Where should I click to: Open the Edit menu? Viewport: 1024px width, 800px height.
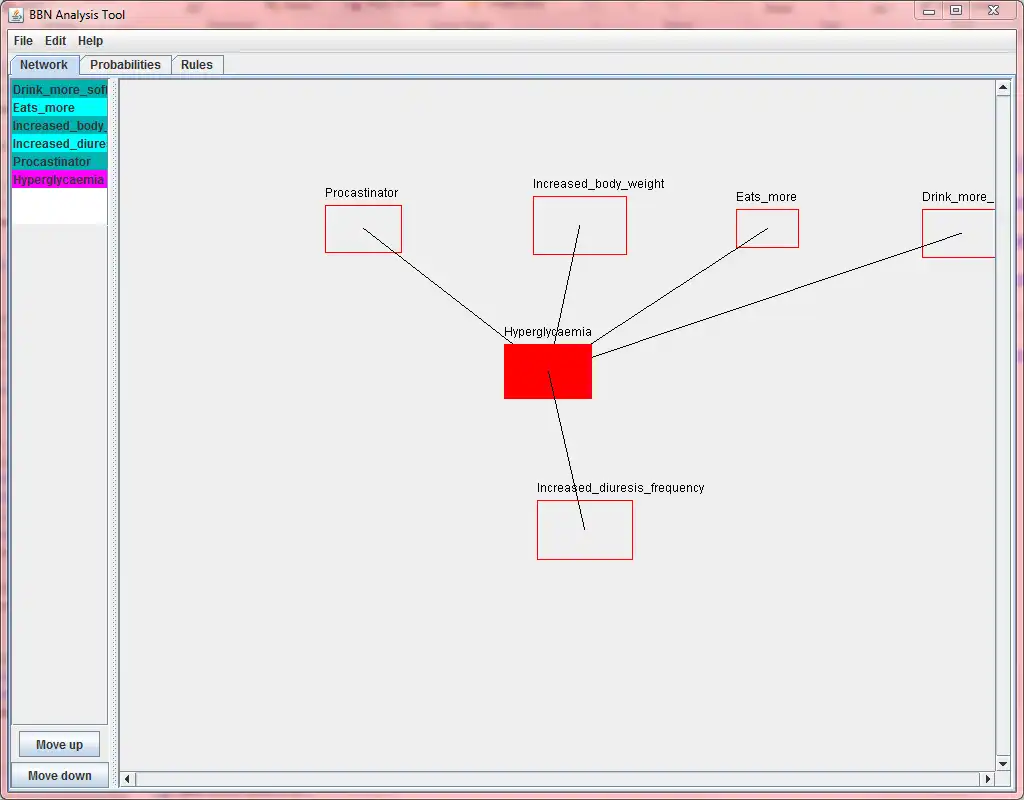56,40
